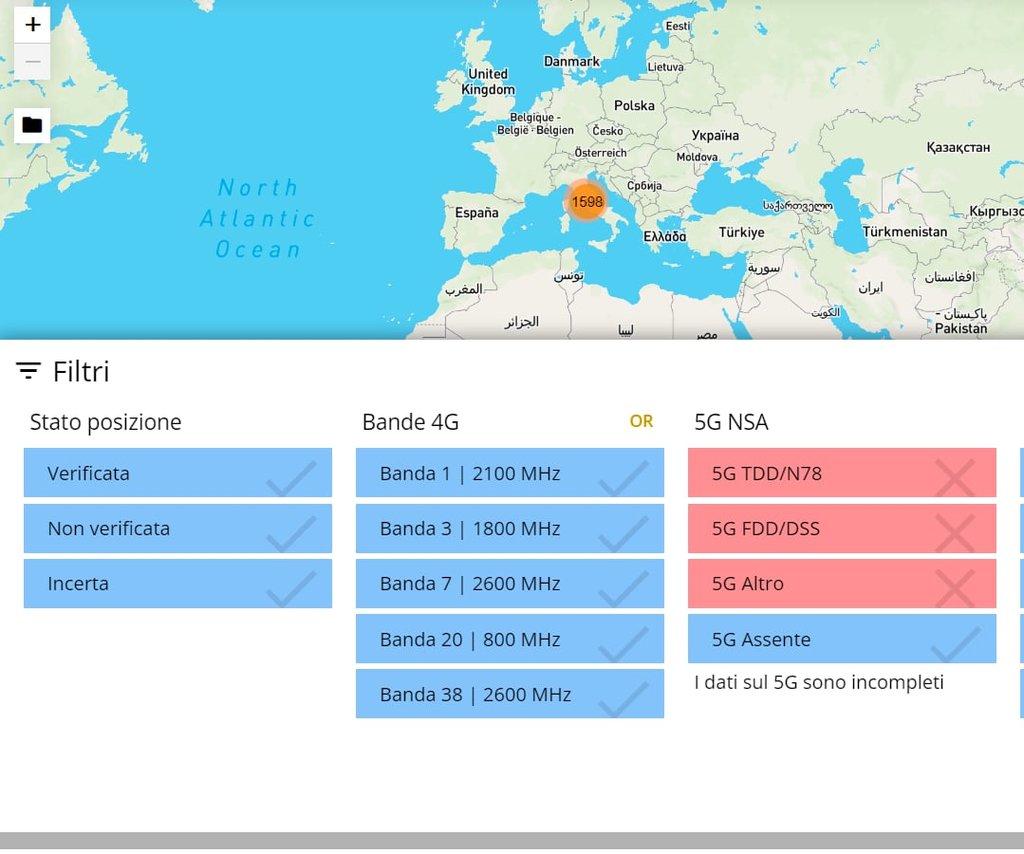Zoom out of the map

pos(32,61)
